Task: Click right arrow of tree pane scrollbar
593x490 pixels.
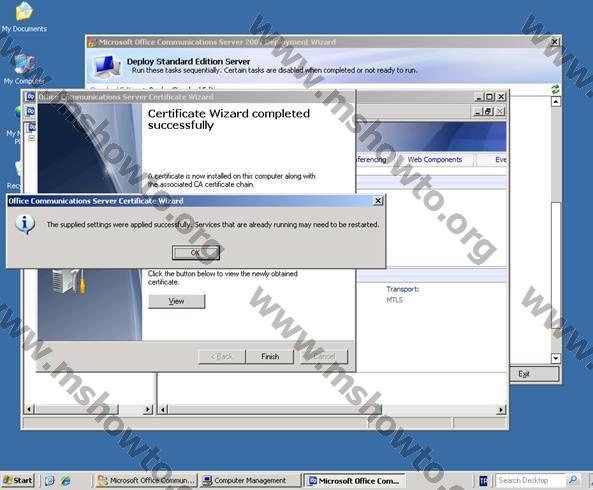Action: (x=149, y=409)
